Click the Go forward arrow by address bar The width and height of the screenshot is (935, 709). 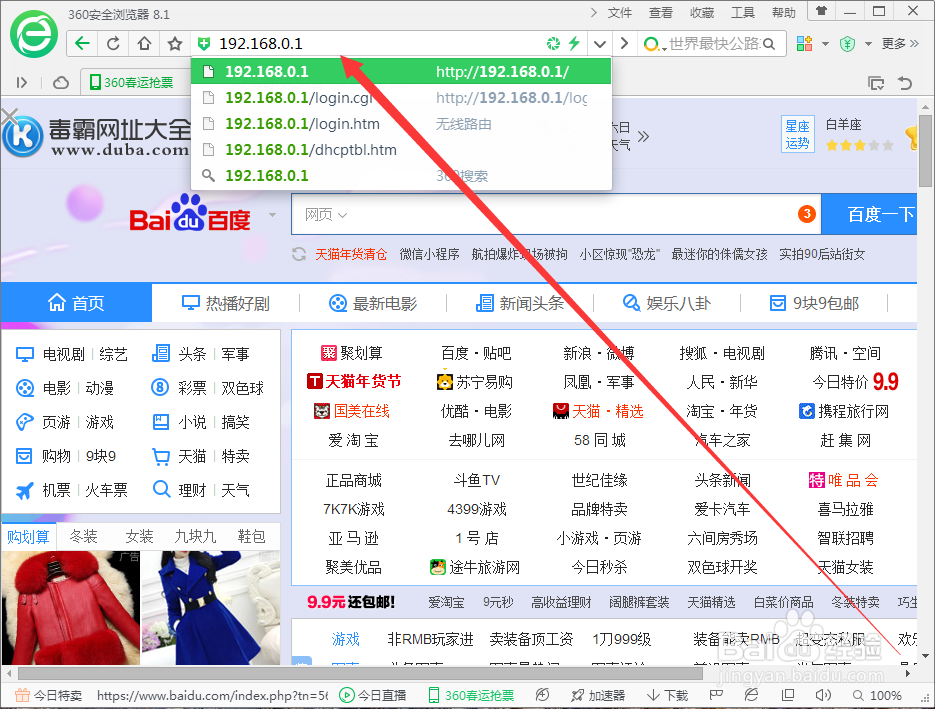(624, 44)
